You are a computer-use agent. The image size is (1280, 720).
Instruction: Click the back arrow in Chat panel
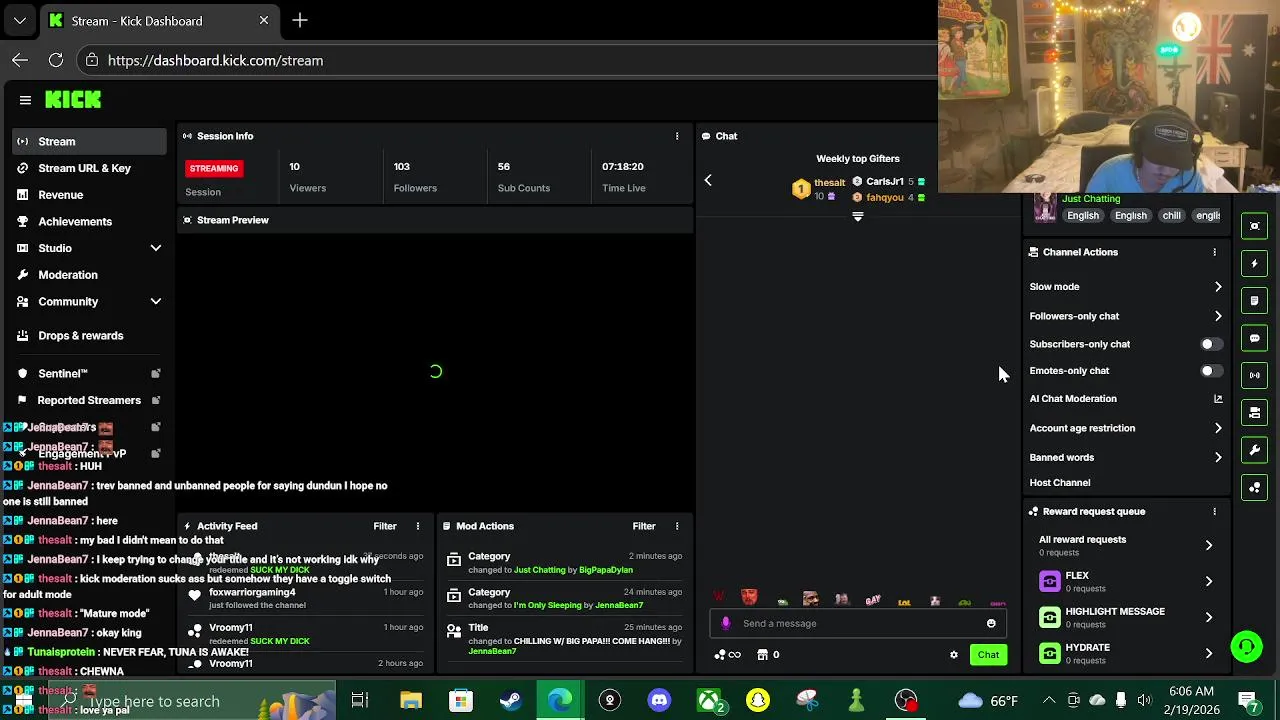coord(708,180)
